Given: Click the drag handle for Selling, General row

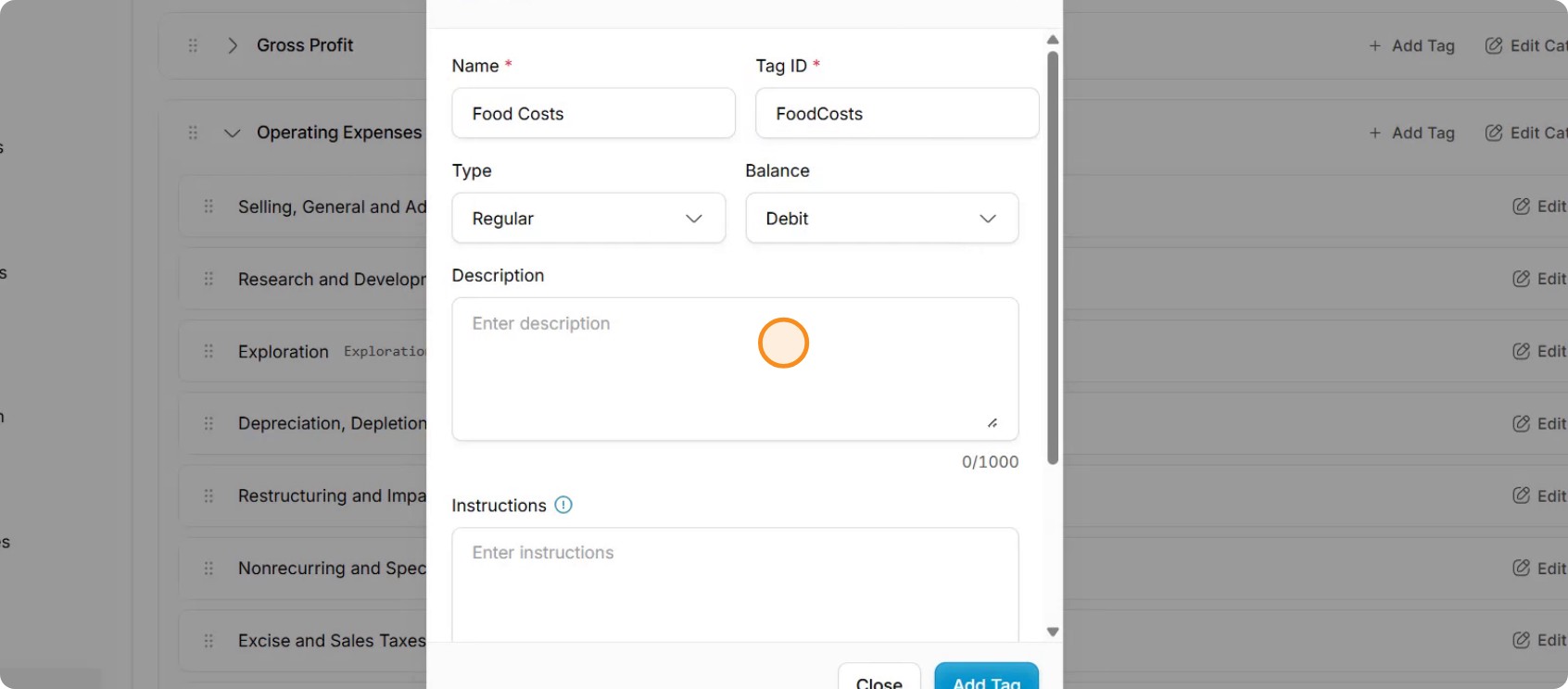Looking at the screenshot, I should pyautogui.click(x=209, y=207).
